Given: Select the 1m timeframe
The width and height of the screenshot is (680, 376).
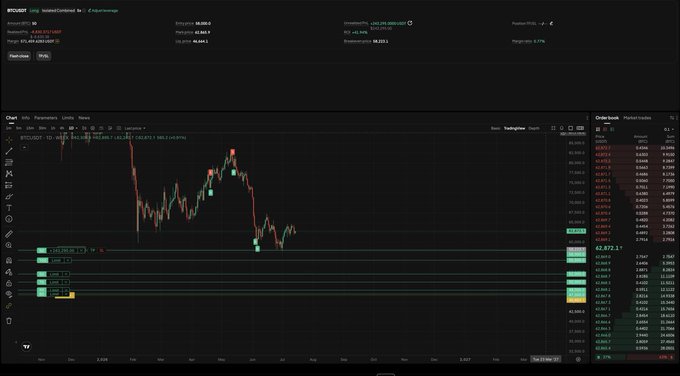Looking at the screenshot, I should (x=9, y=128).
